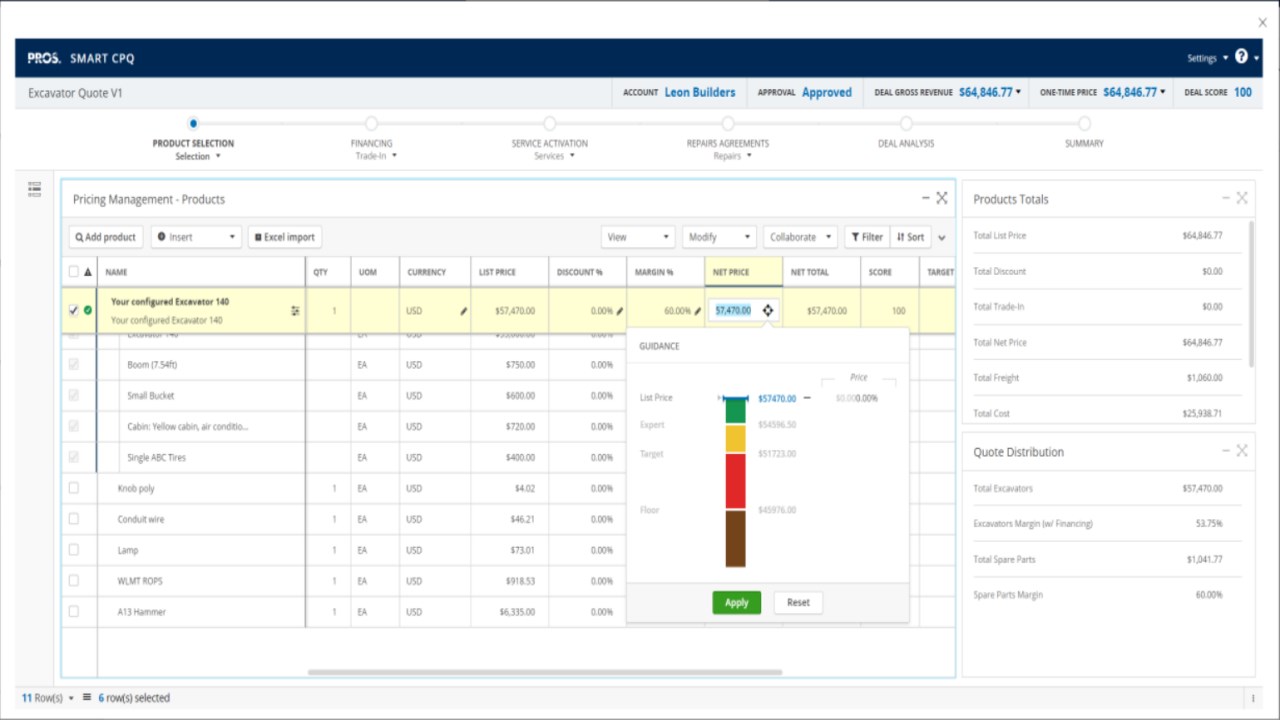This screenshot has width=1280, height=720.
Task: Reset the guidance price
Action: 798,603
